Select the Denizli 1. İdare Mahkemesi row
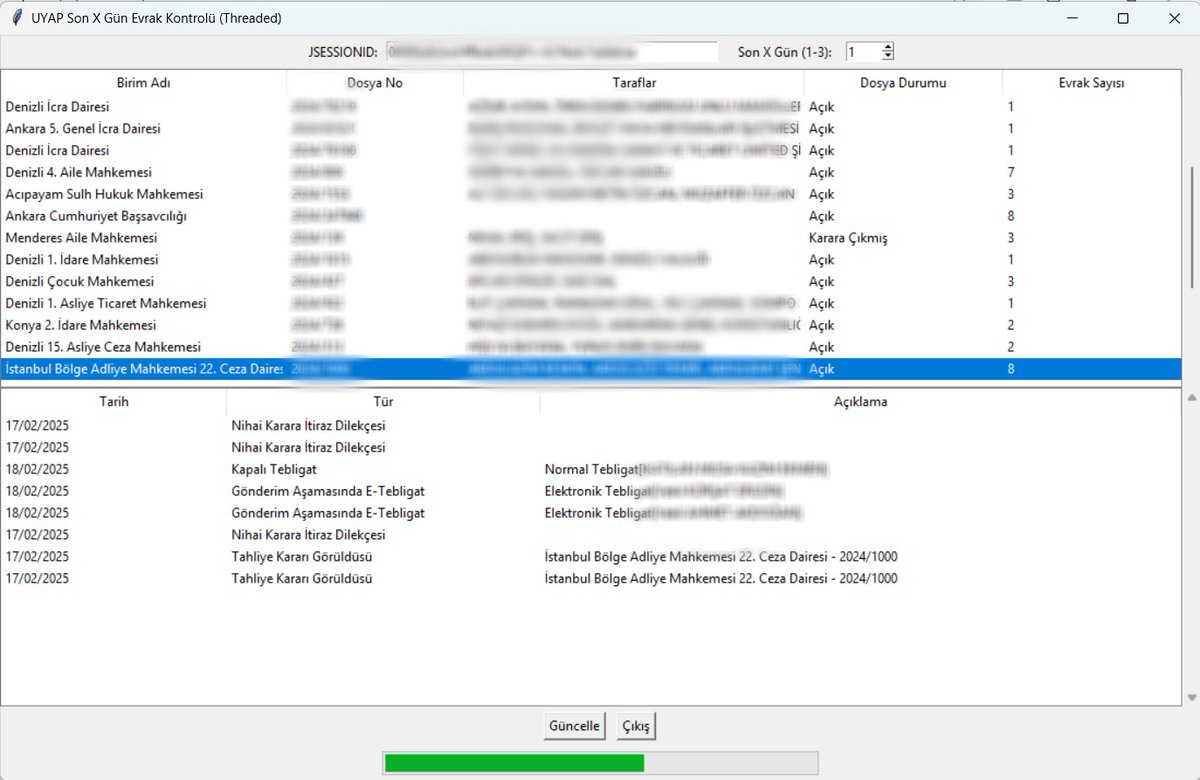The height and width of the screenshot is (780, 1200). tap(591, 260)
